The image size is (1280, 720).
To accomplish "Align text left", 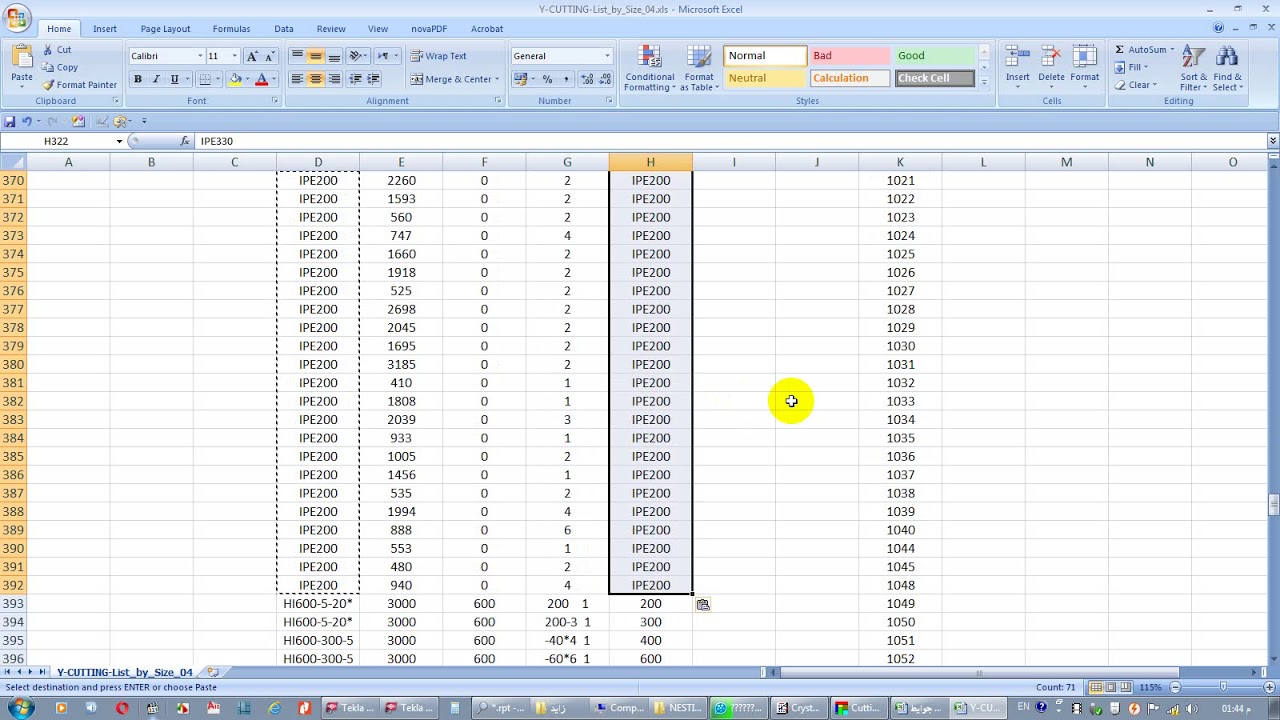I will 297,79.
